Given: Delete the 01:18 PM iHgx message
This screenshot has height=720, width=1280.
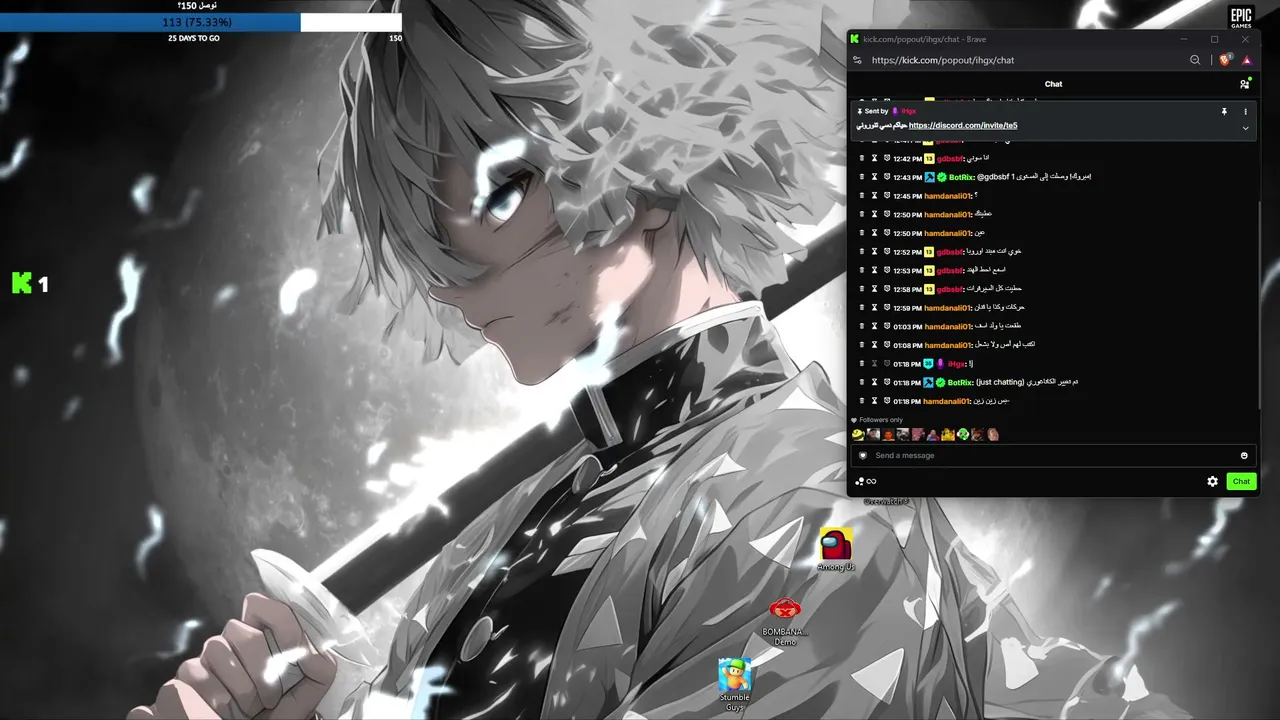Looking at the screenshot, I should click(862, 364).
